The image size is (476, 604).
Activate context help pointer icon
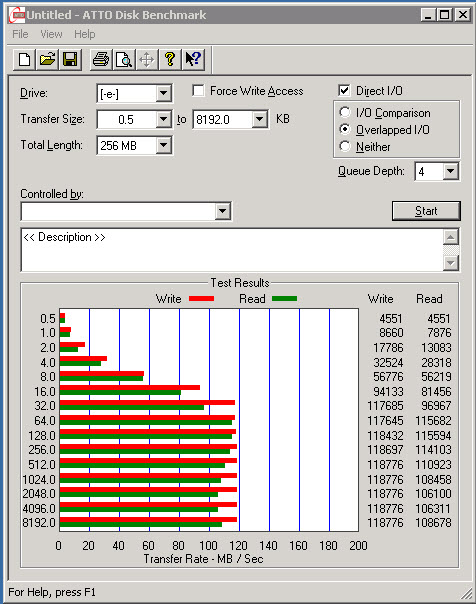click(193, 60)
